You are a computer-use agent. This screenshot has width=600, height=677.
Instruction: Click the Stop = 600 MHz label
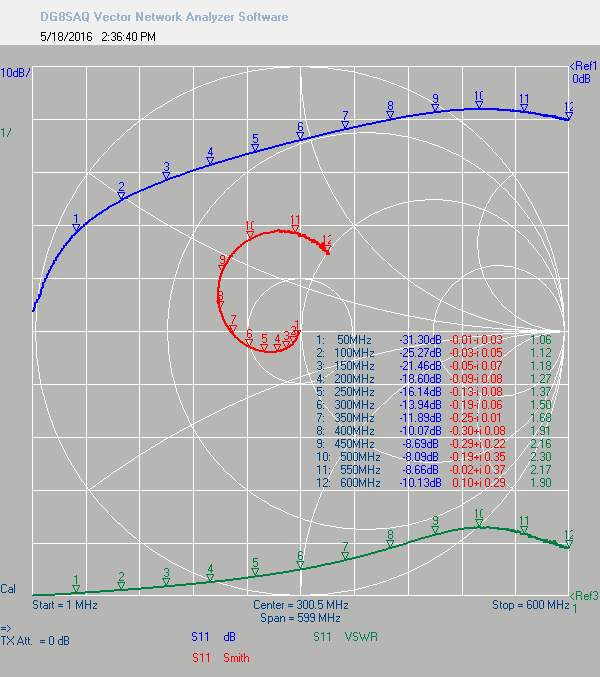tap(531, 605)
